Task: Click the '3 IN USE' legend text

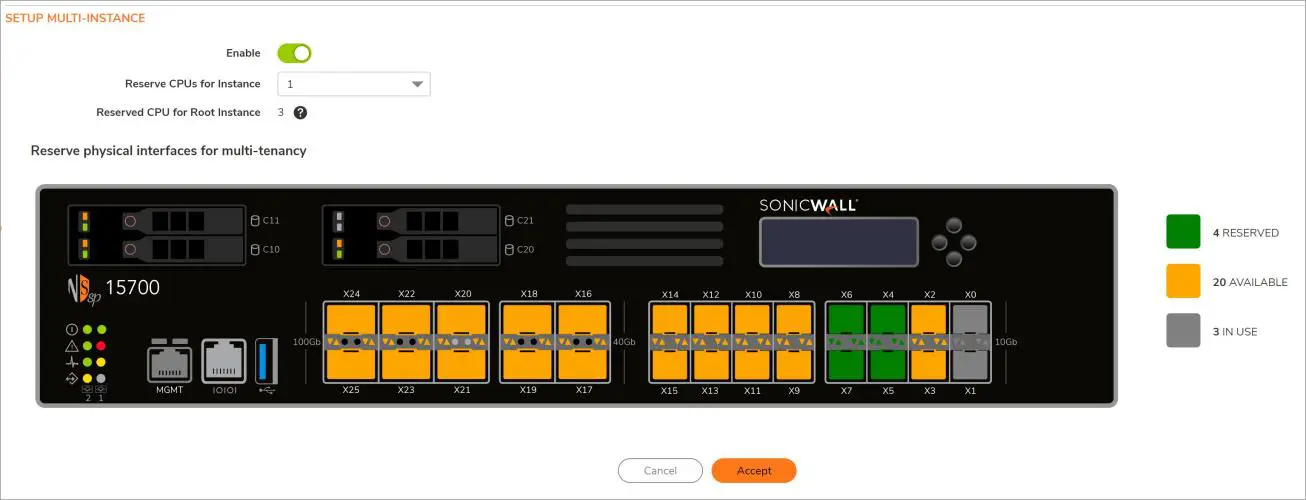Action: [1235, 332]
